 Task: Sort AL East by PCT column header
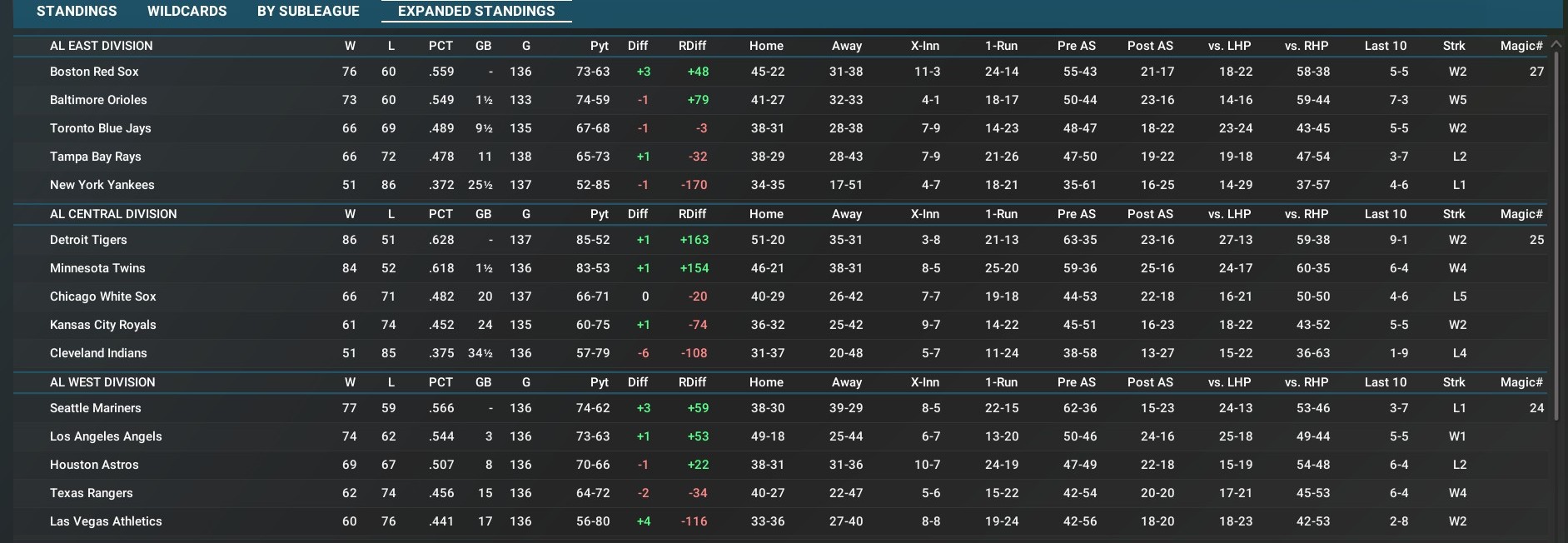click(x=441, y=46)
